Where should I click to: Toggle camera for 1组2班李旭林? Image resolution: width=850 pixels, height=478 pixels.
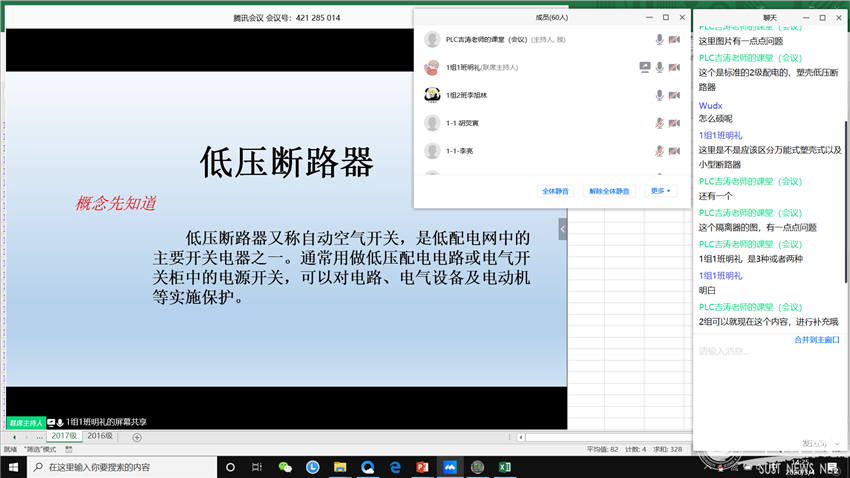(x=674, y=95)
